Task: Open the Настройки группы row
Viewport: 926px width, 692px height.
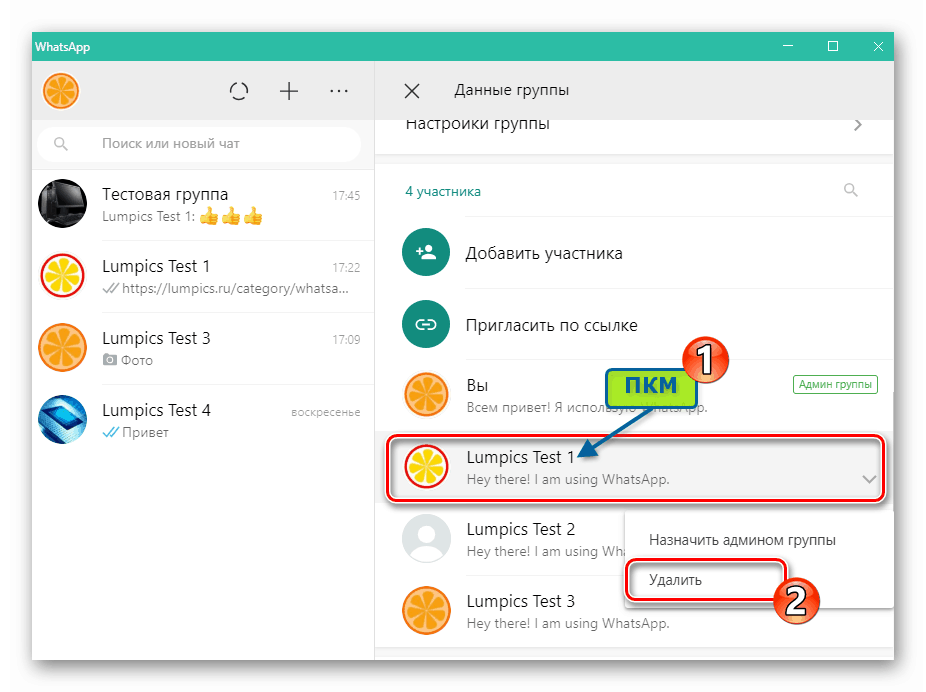Action: (634, 137)
